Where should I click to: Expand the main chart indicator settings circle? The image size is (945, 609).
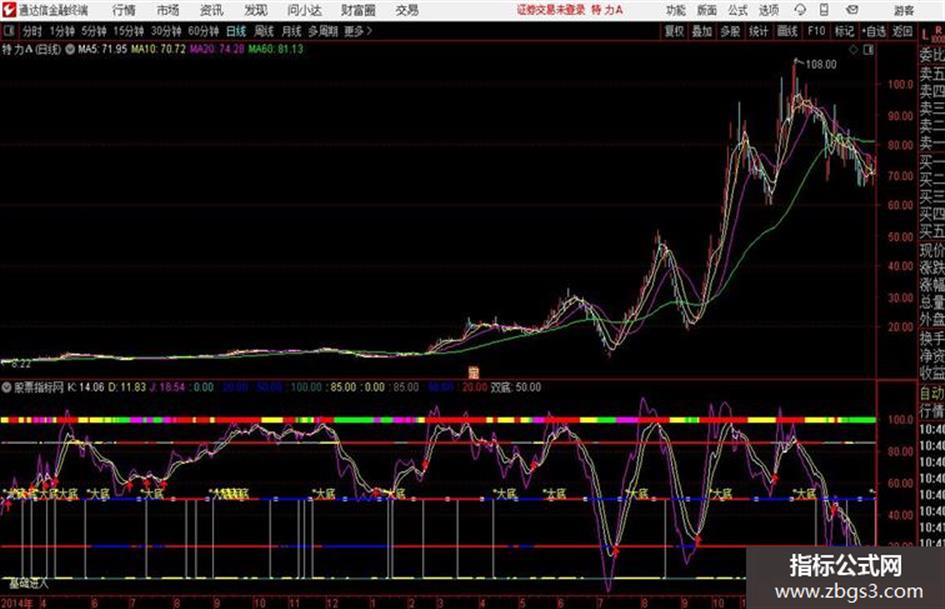pos(70,49)
